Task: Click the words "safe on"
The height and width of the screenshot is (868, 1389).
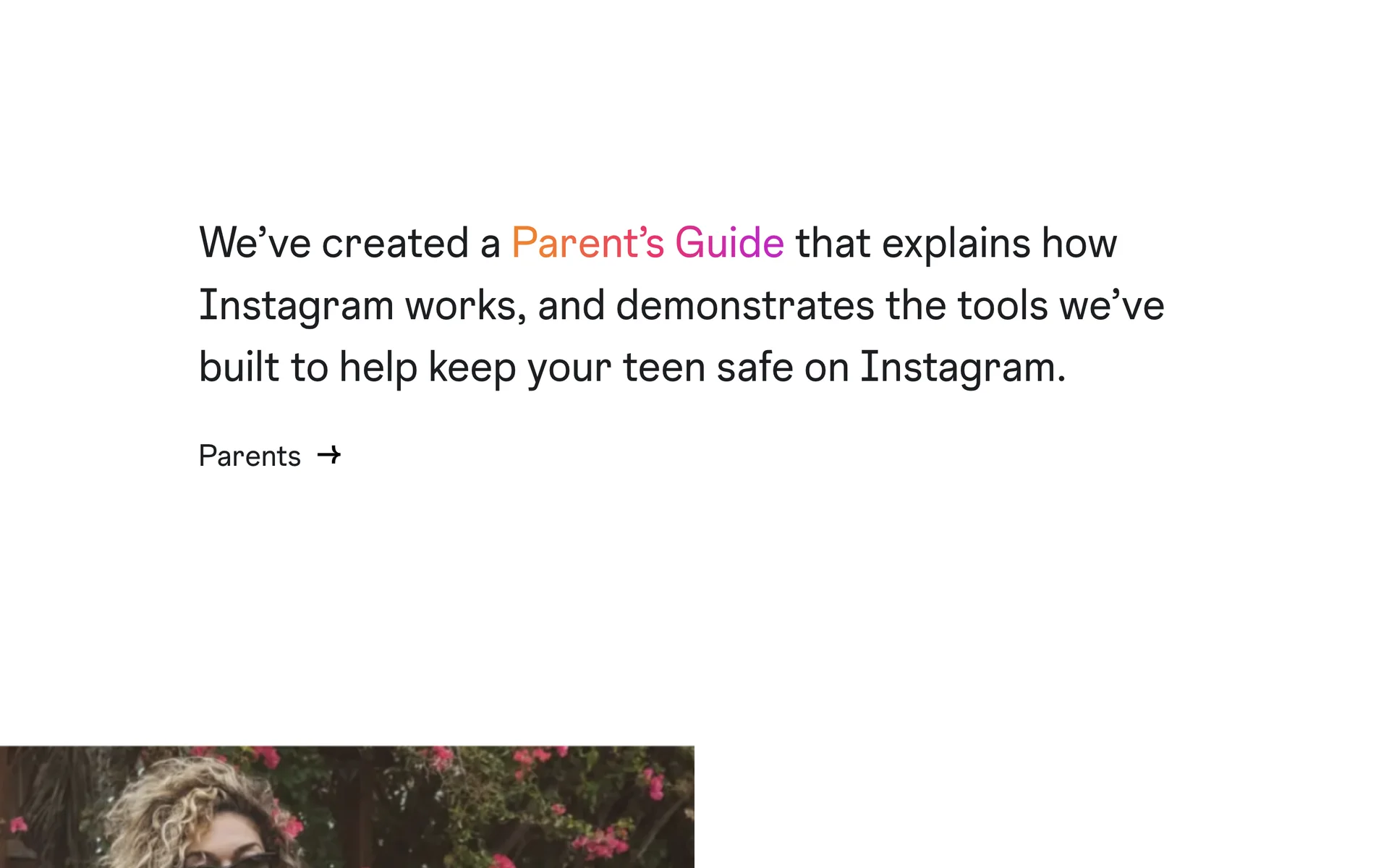Action: 782,367
